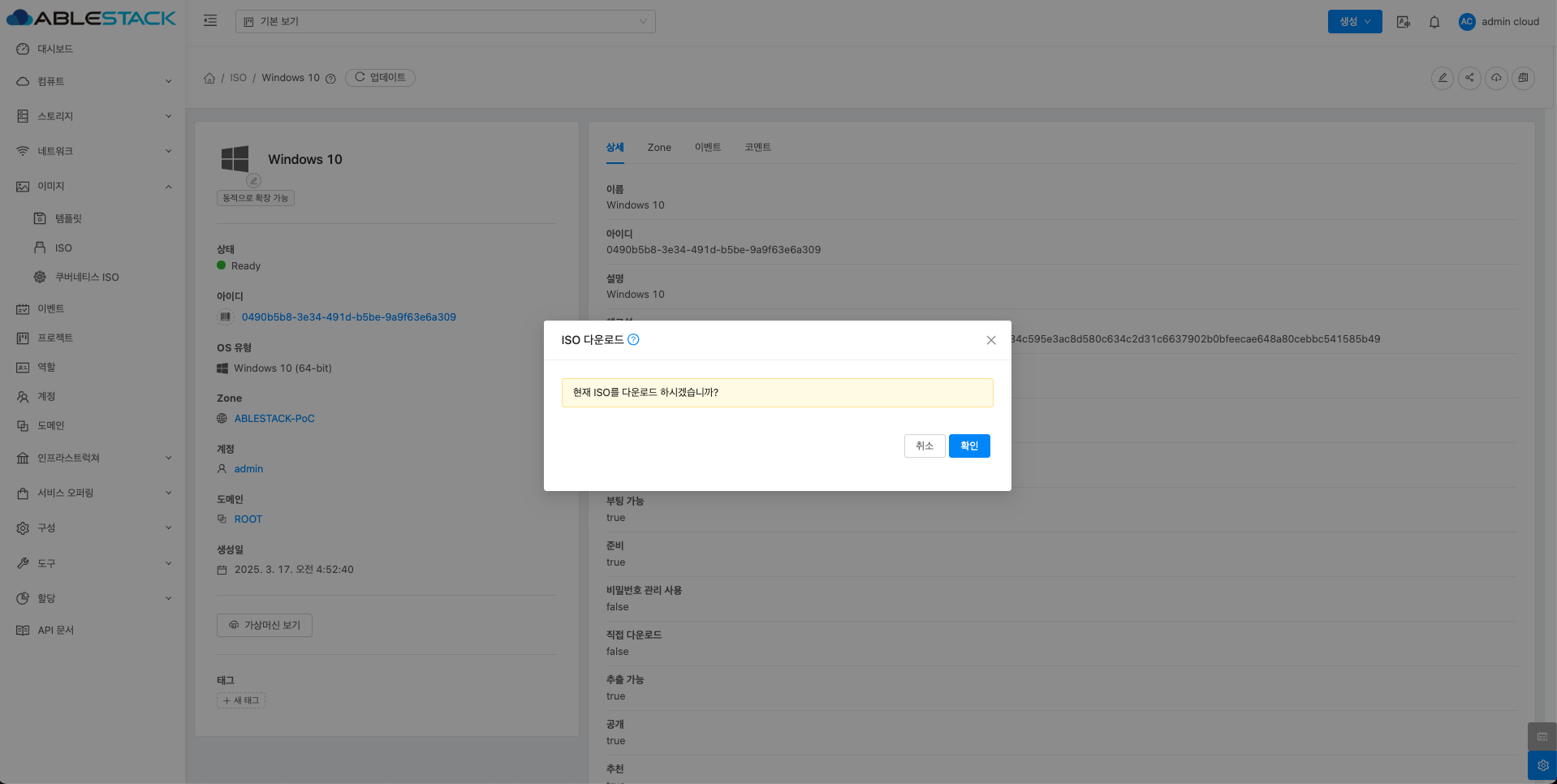Switch to the Zone tab
The height and width of the screenshot is (784, 1557).
658,147
